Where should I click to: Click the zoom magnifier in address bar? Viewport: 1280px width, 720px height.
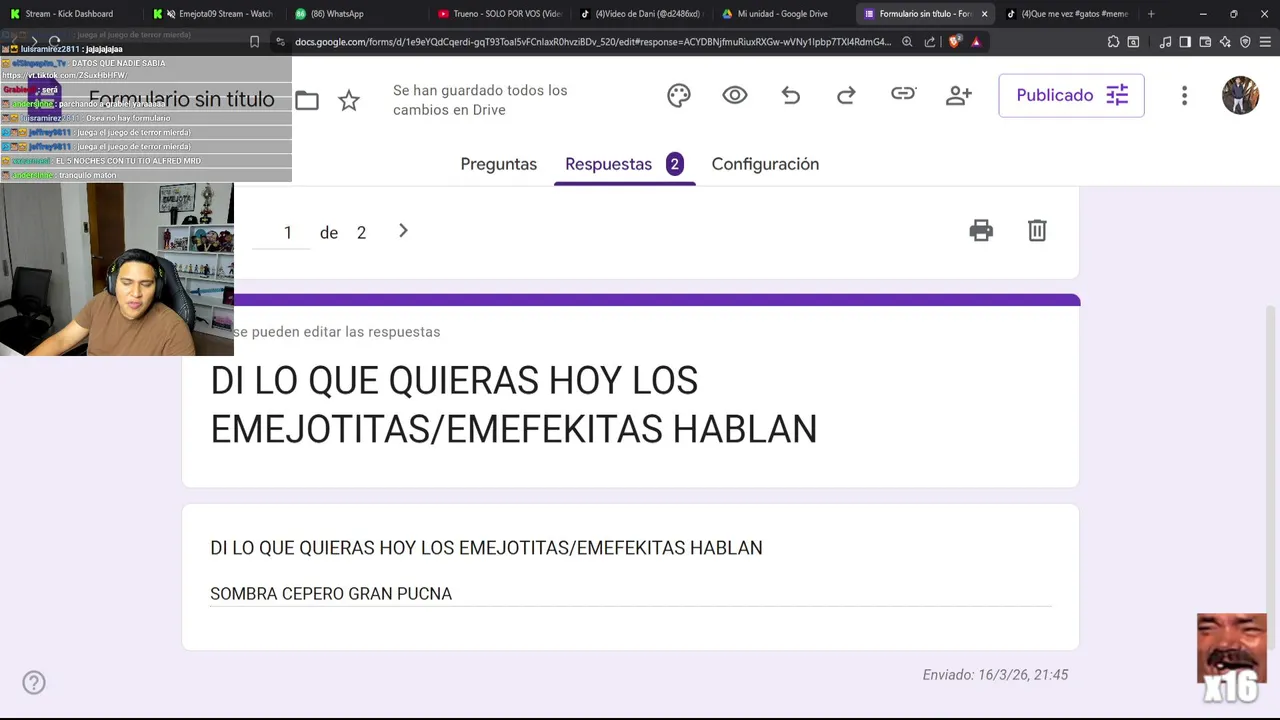[x=907, y=42]
